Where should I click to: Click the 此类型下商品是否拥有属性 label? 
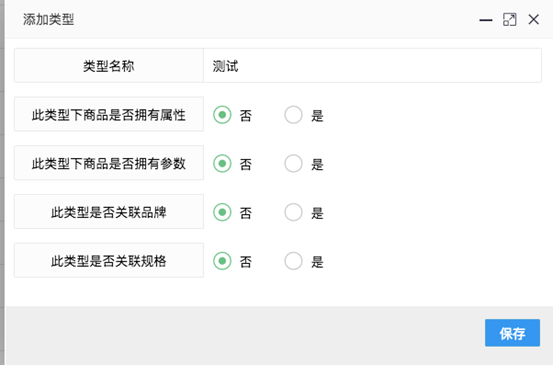[x=109, y=115]
